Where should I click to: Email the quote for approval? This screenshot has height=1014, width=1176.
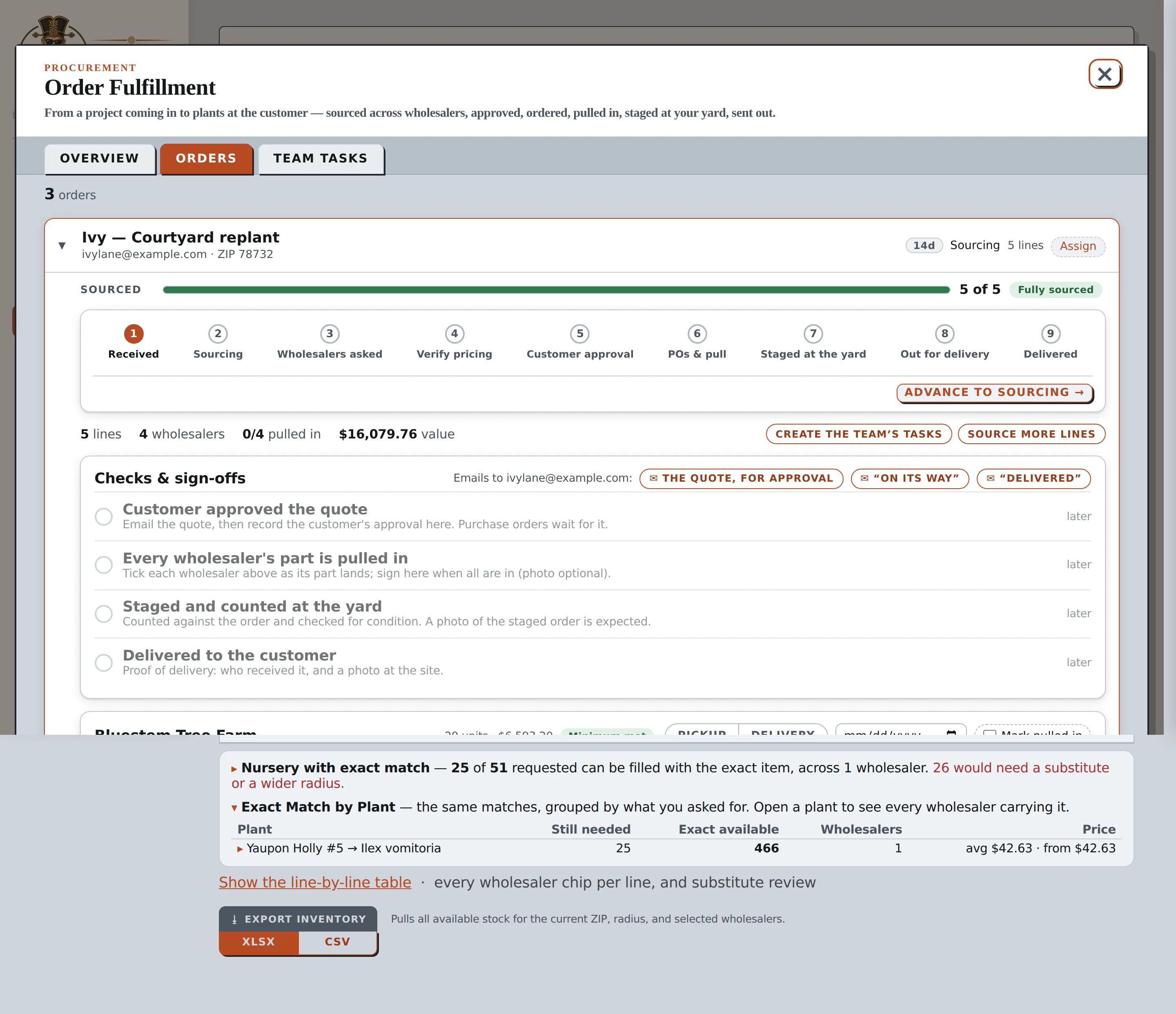click(x=741, y=478)
